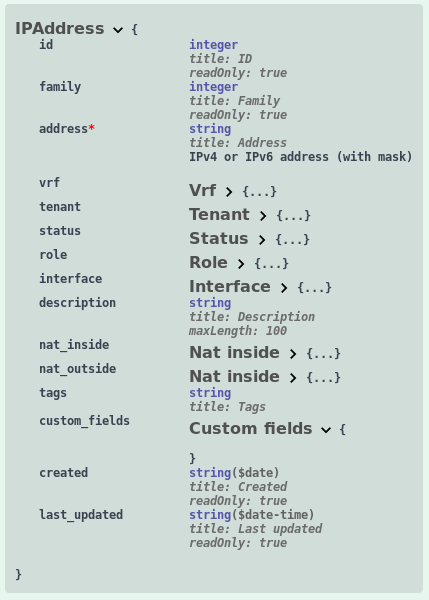
Task: Expand the Status model chevron
Action: coord(262,240)
